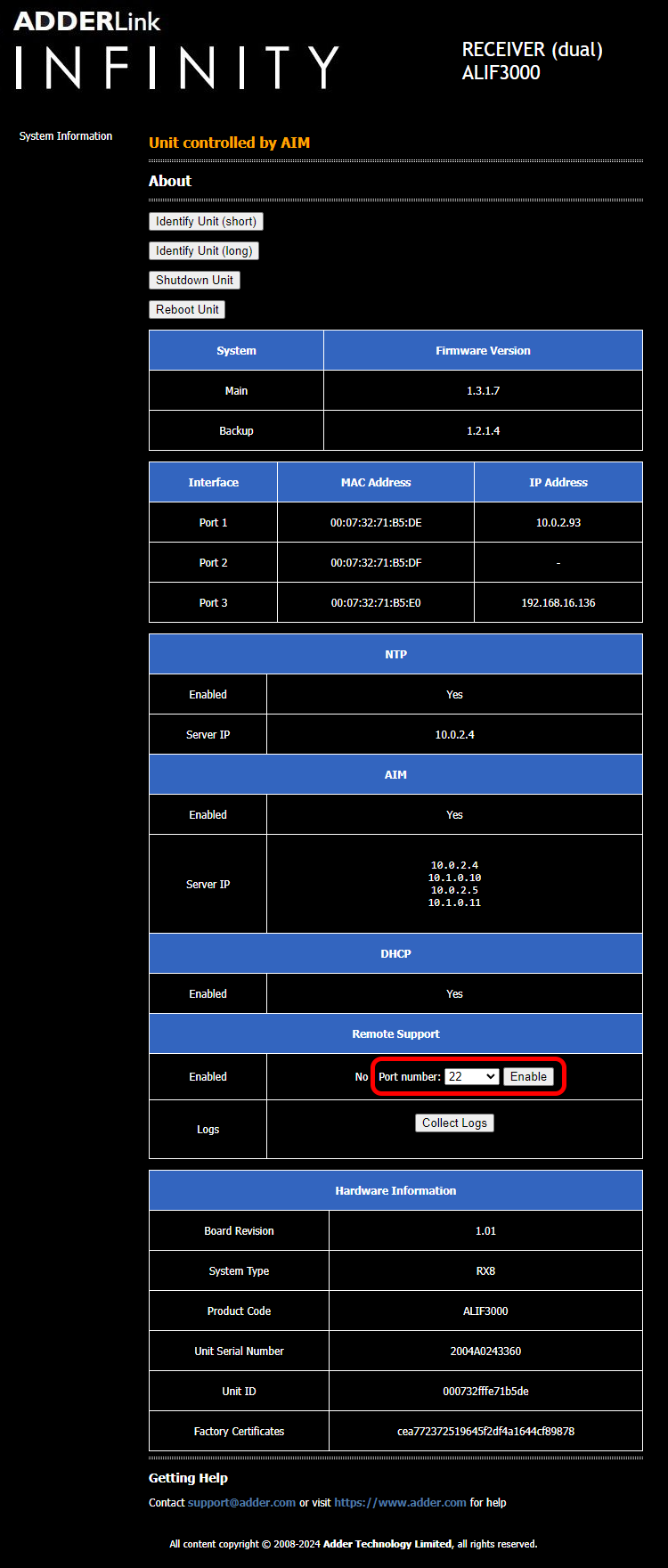The width and height of the screenshot is (668, 1568).
Task: Select Port 1 MAC address 00:07:32:71:B5:DE
Action: click(376, 522)
